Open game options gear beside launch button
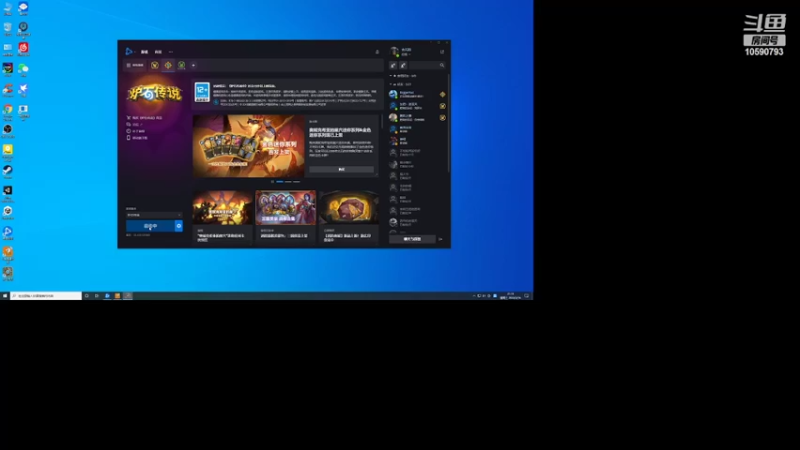 pyautogui.click(x=179, y=226)
